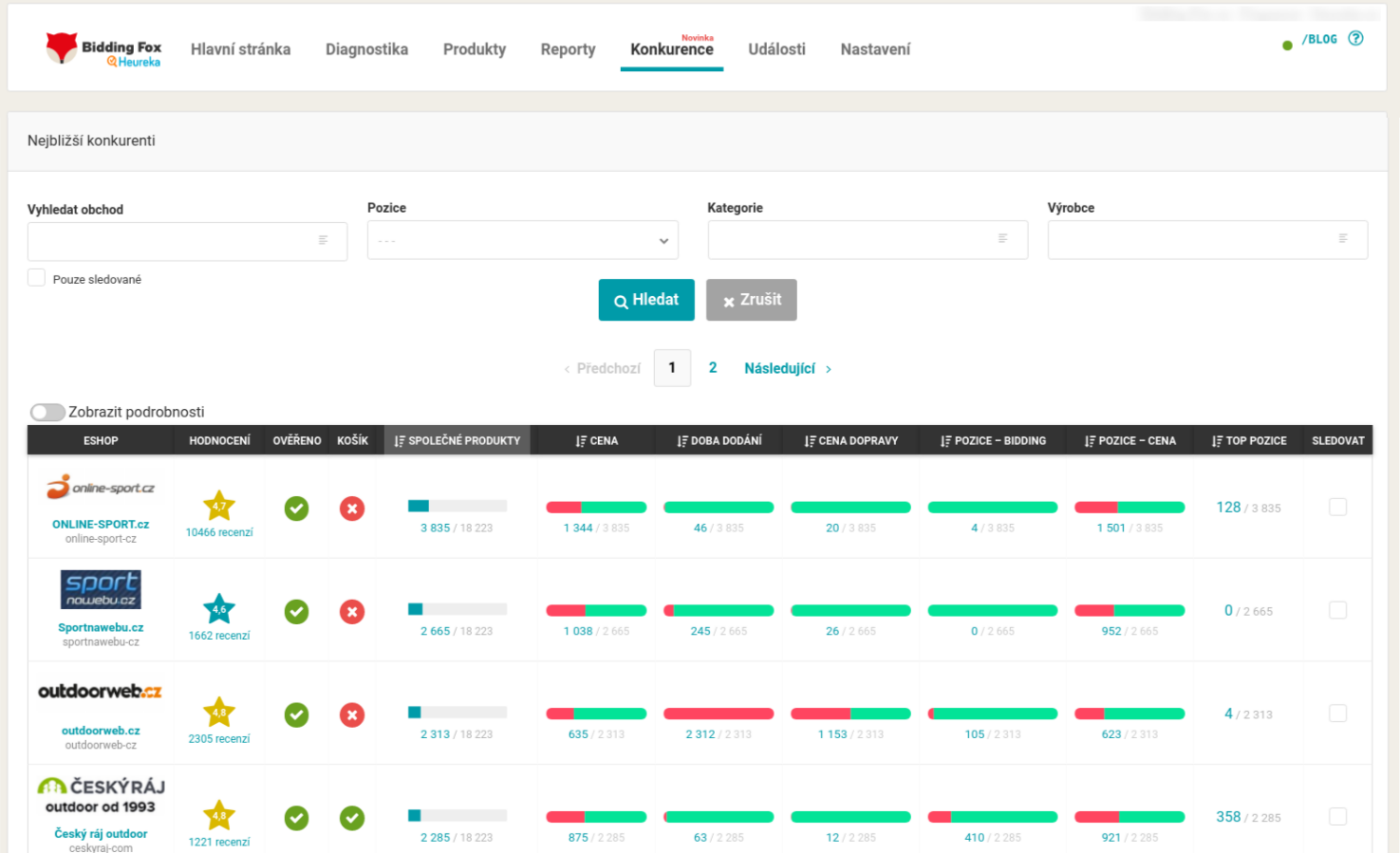Click the verified check icon for ONLINE-SPORT.cz
The height and width of the screenshot is (853, 1400).
[297, 509]
